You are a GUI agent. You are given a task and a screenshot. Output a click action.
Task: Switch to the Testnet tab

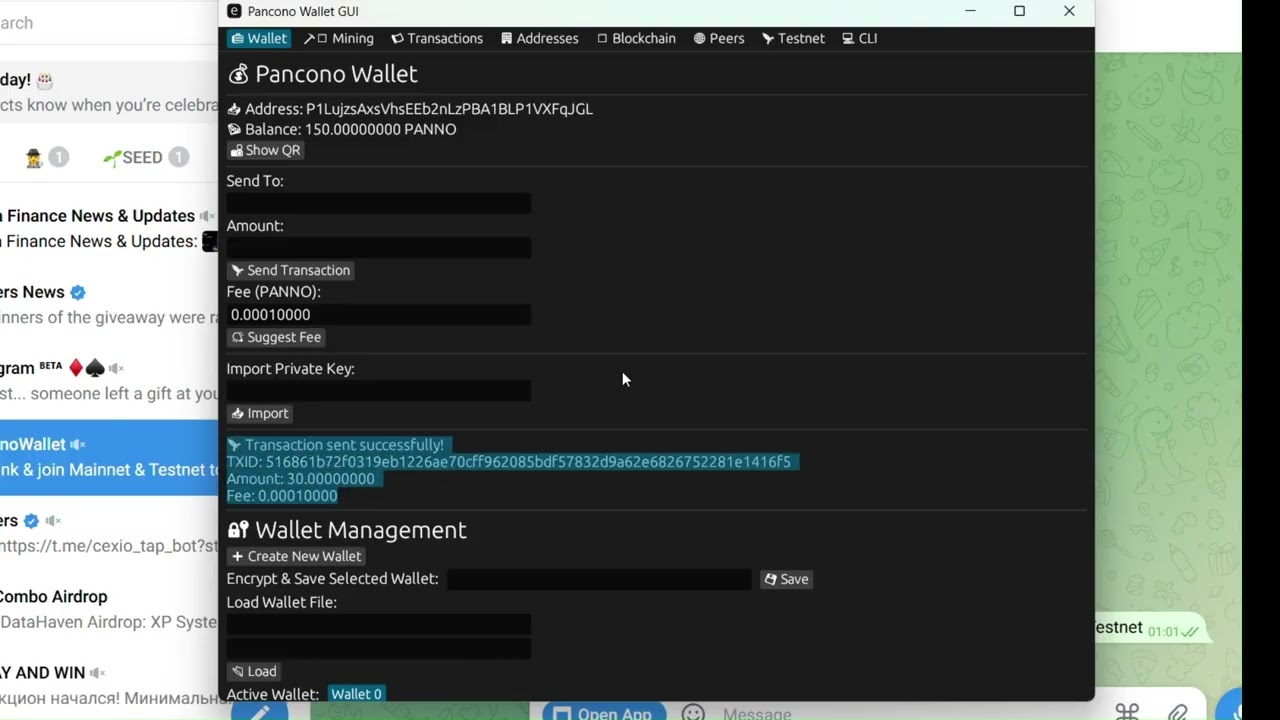[x=793, y=38]
